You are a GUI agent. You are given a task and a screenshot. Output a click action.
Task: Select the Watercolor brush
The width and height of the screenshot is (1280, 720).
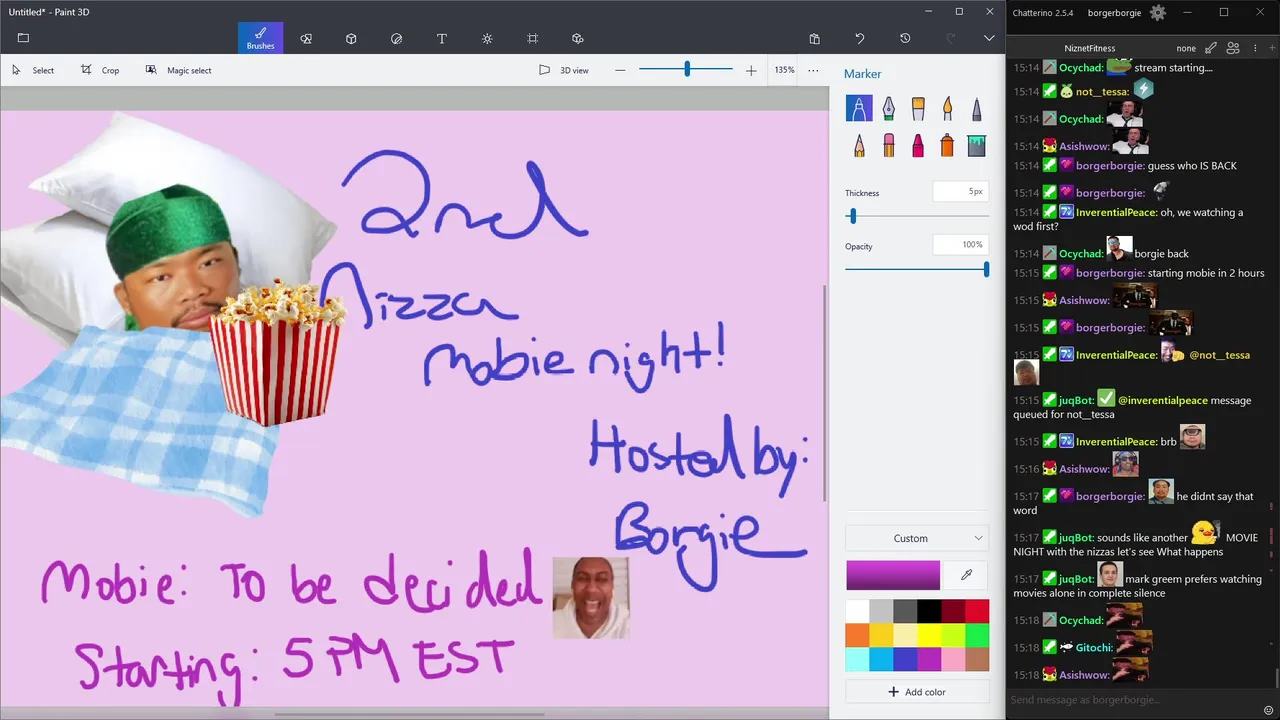point(947,108)
